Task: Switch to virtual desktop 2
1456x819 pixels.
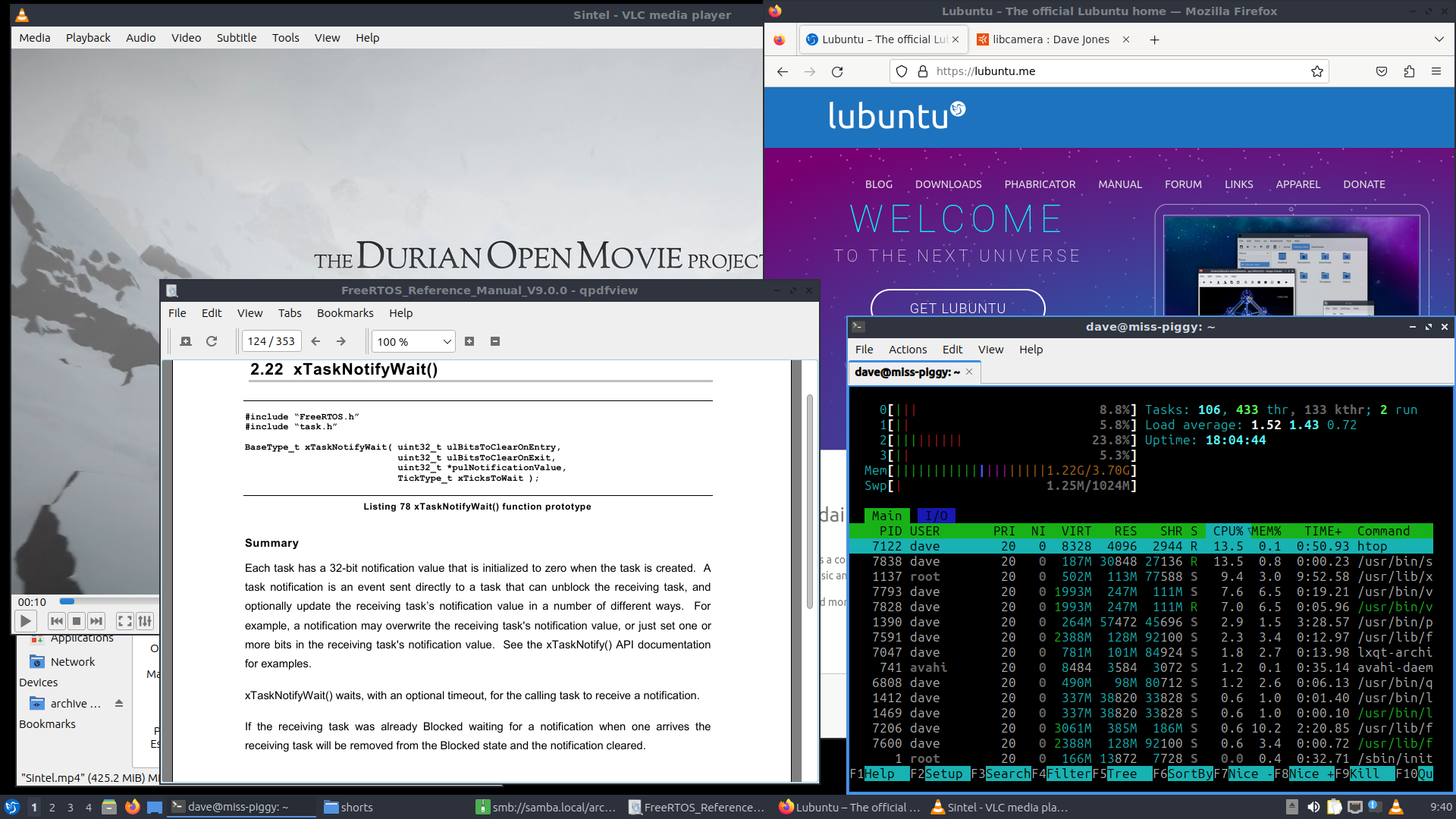Action: coord(52,808)
